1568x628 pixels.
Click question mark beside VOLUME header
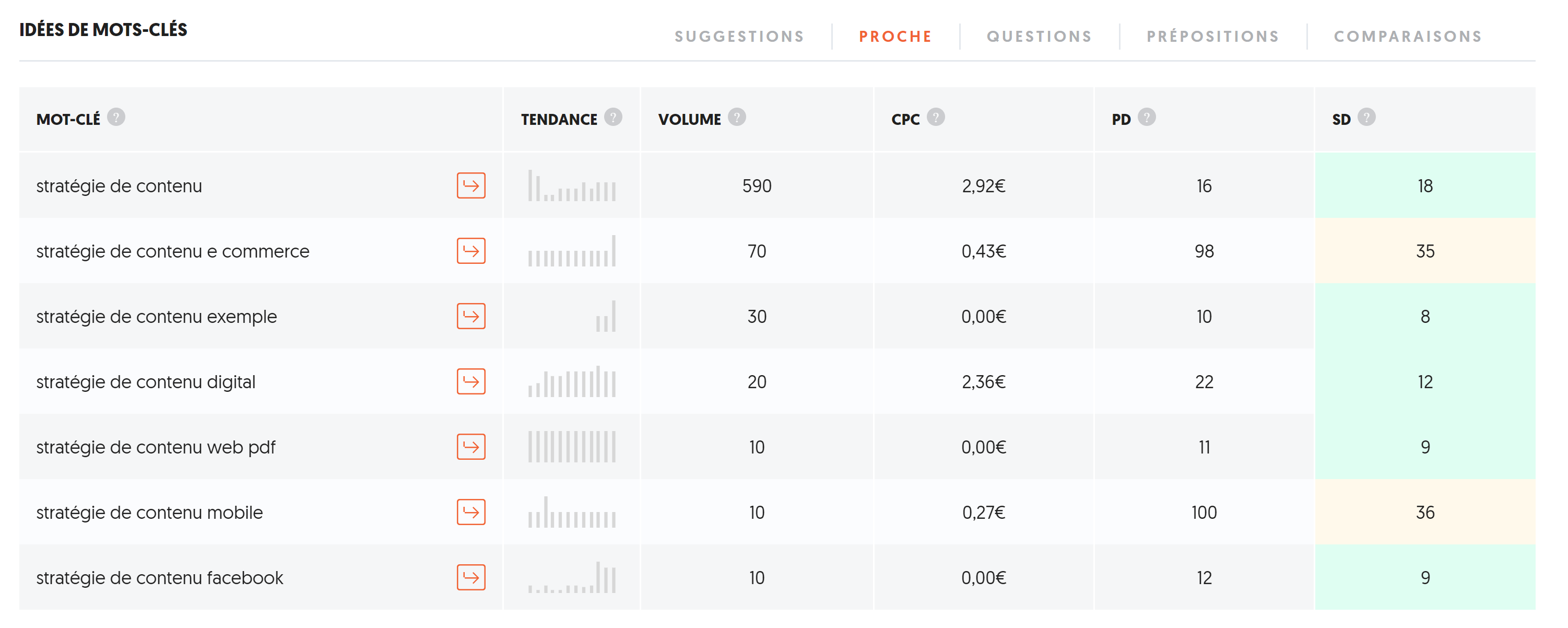[737, 117]
